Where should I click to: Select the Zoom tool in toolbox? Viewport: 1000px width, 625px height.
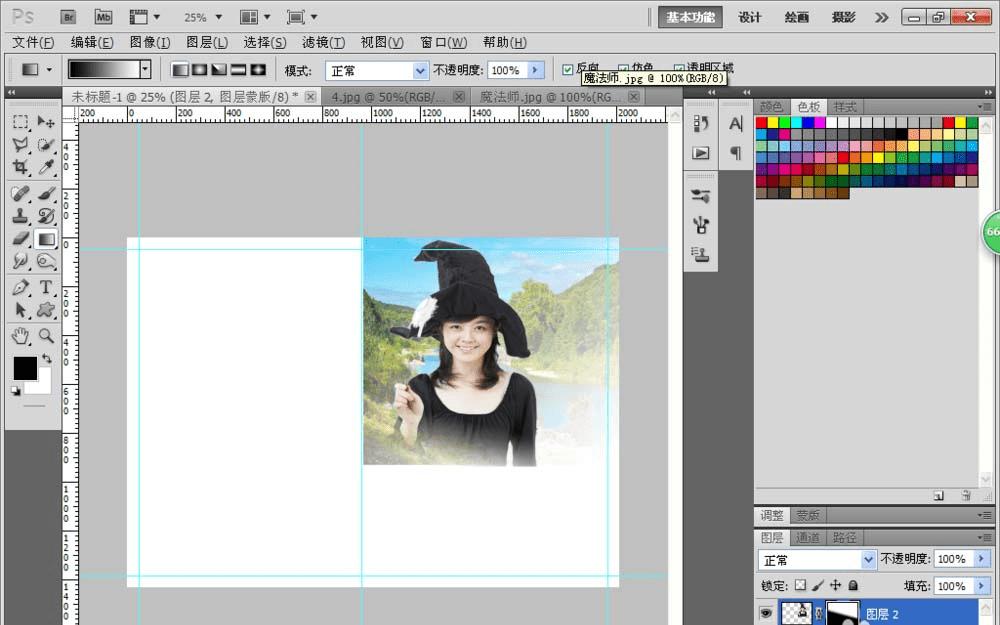[46, 336]
